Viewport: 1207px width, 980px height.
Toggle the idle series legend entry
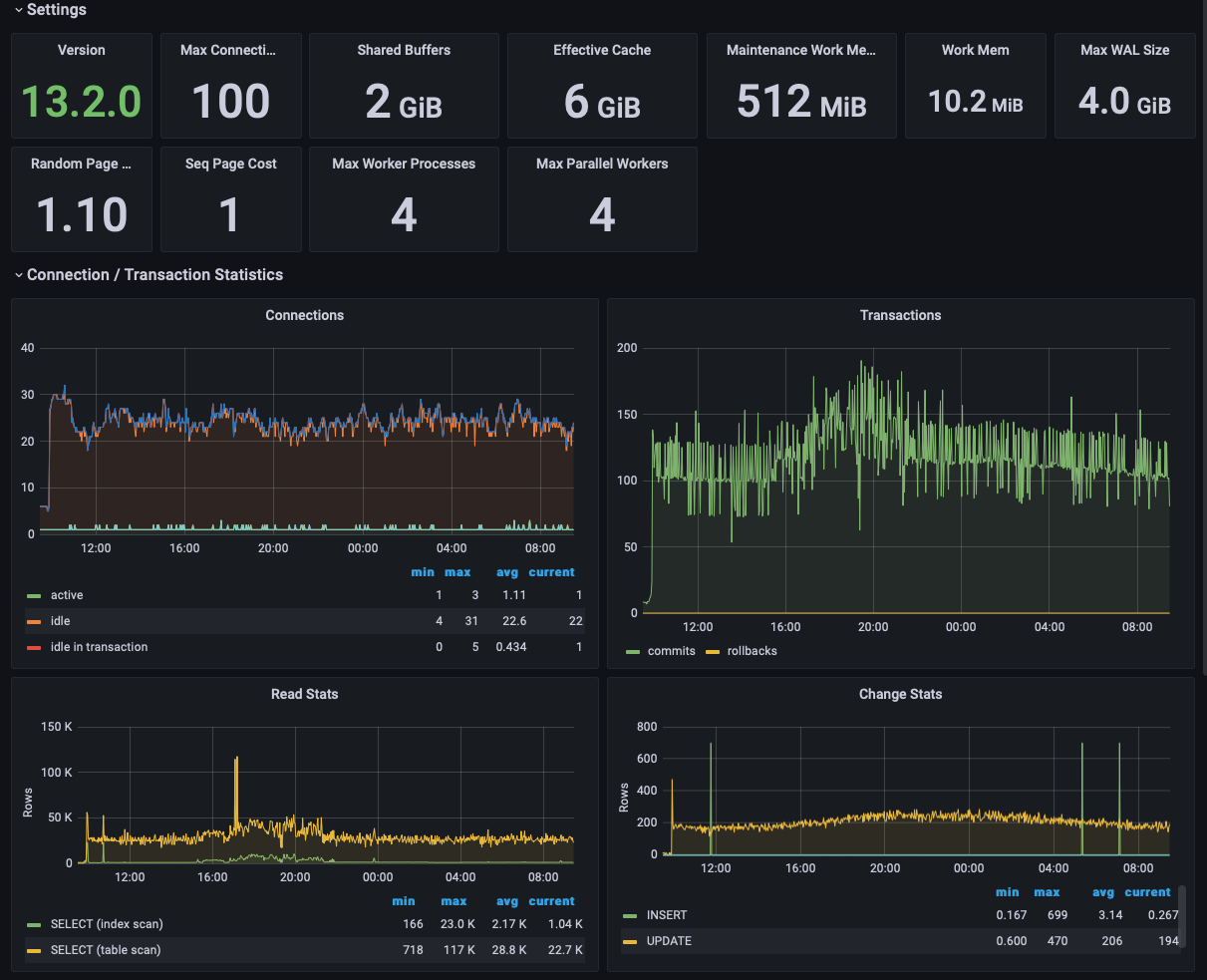[60, 621]
